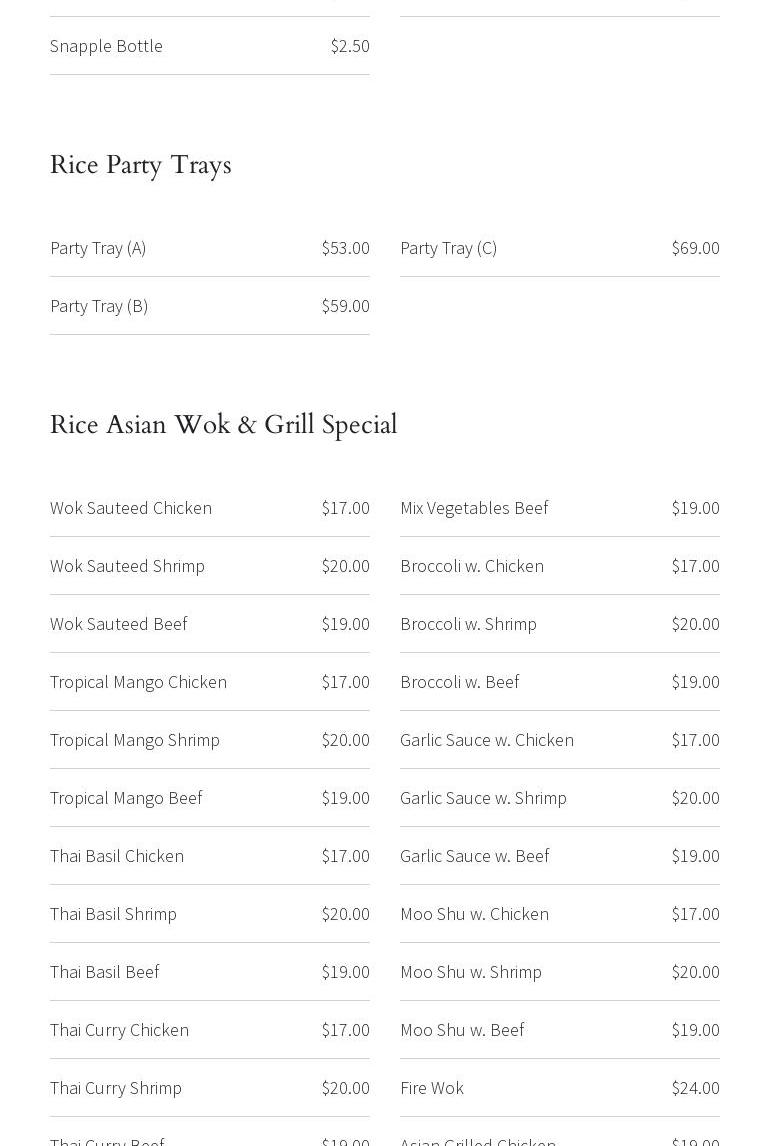Choose Tropical Mango Chicken
Viewport: 770px width, 1146px height.
(138, 682)
